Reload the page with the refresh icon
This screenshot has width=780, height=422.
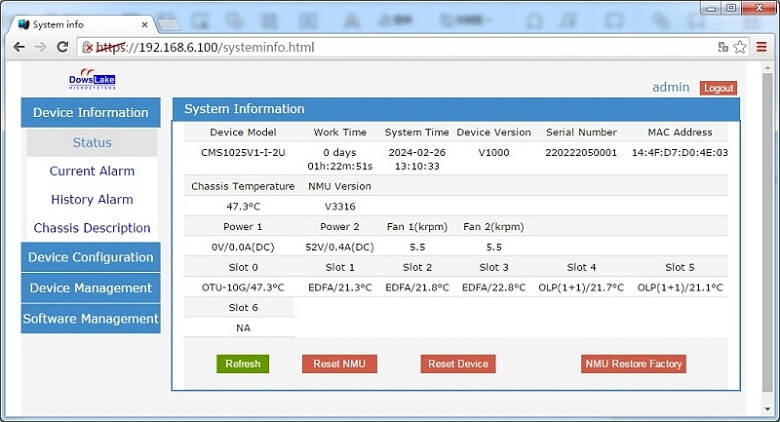pos(62,47)
